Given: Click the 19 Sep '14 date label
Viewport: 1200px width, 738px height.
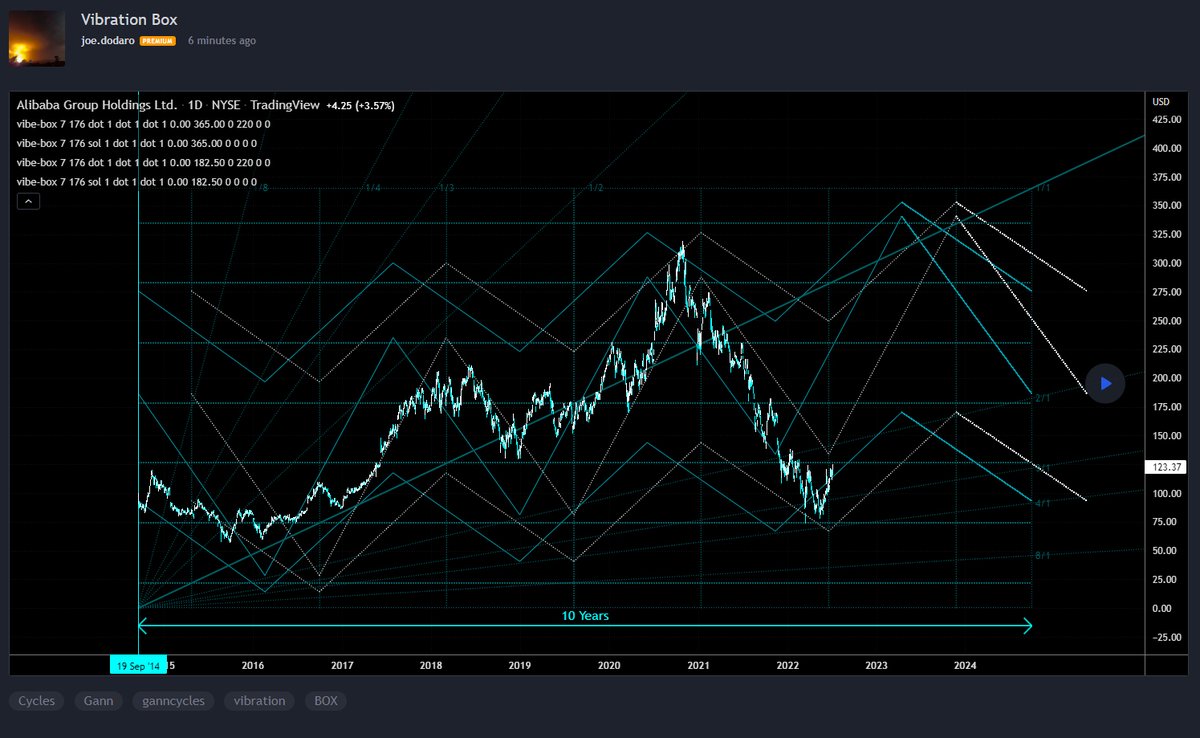Looking at the screenshot, I should pos(138,665).
